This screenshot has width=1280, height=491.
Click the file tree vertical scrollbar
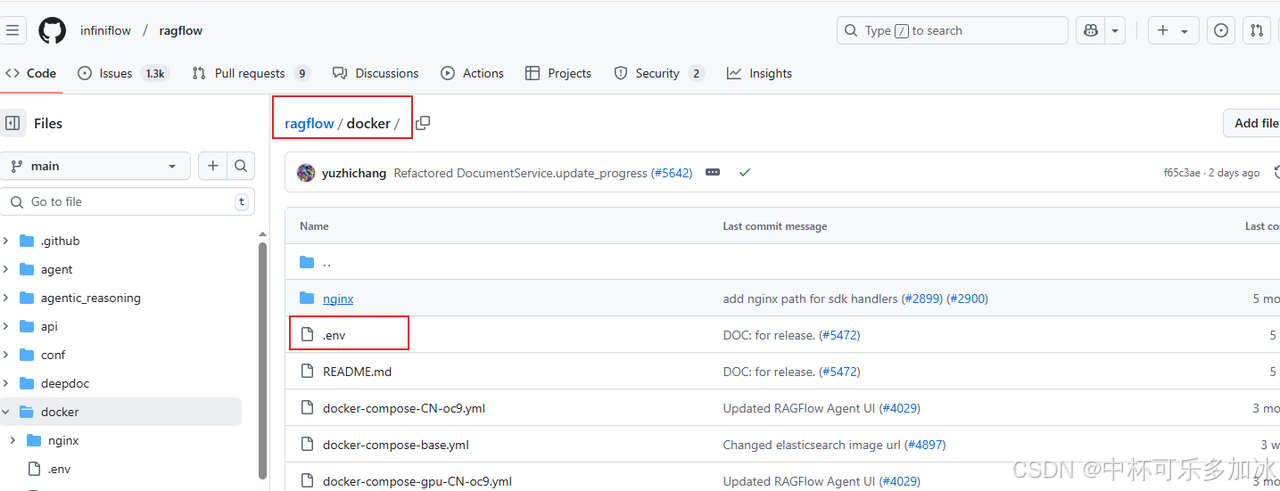(x=263, y=360)
